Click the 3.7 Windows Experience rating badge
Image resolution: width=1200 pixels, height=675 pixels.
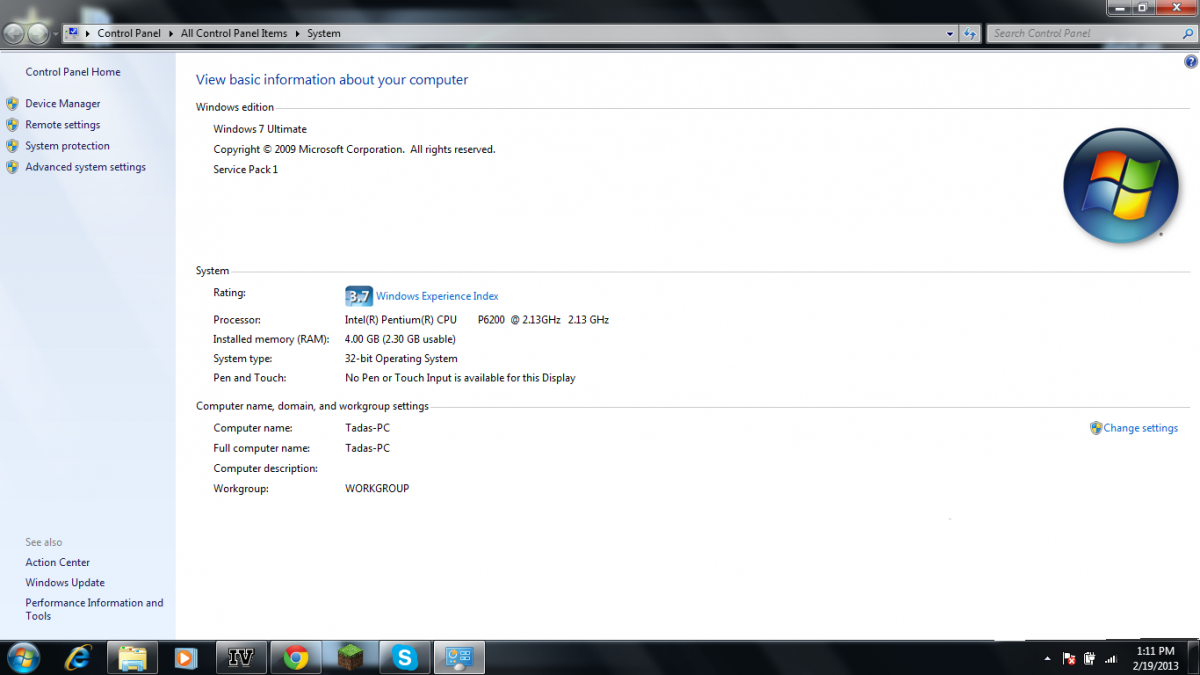(x=358, y=296)
